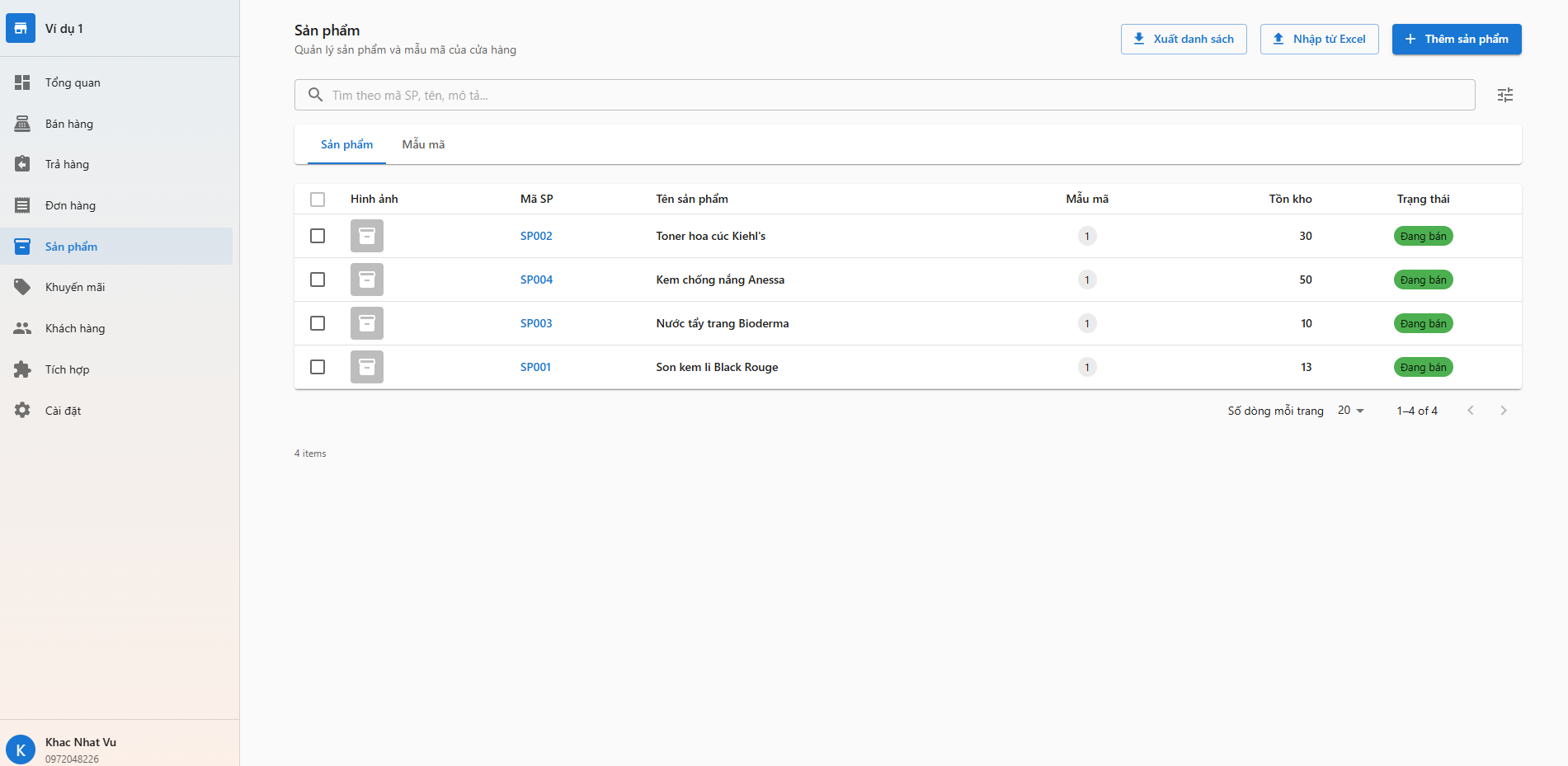
Task: Click the Thêm sản phẩm button
Action: coord(1456,39)
